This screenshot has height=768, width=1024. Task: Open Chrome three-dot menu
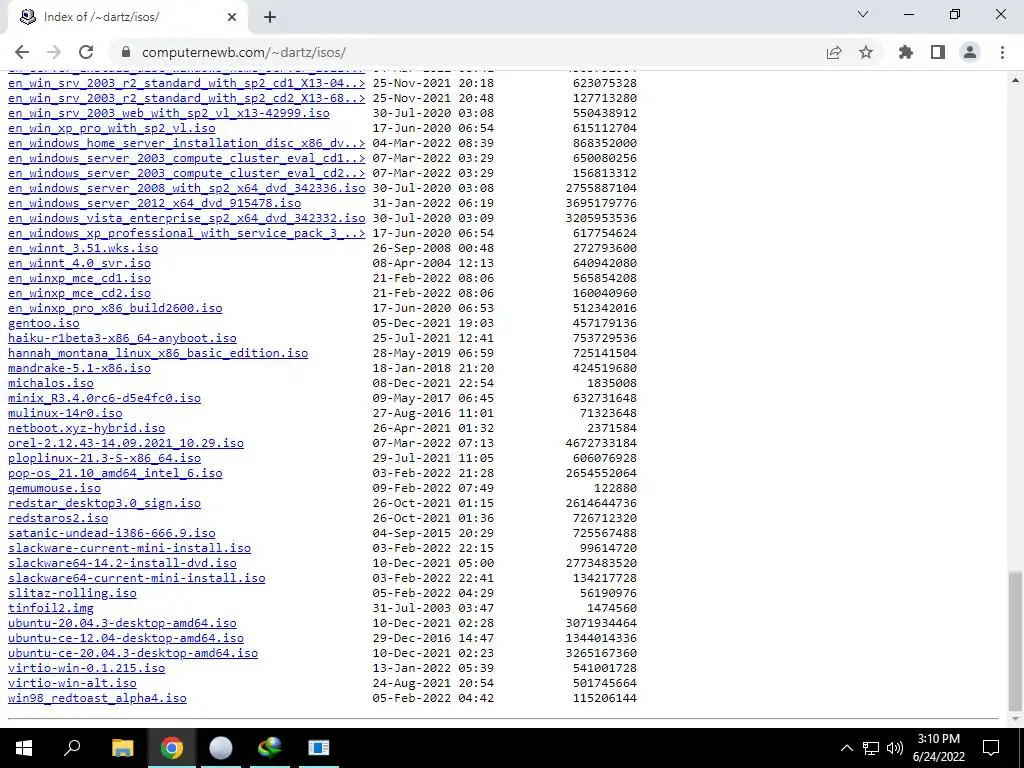click(1002, 52)
